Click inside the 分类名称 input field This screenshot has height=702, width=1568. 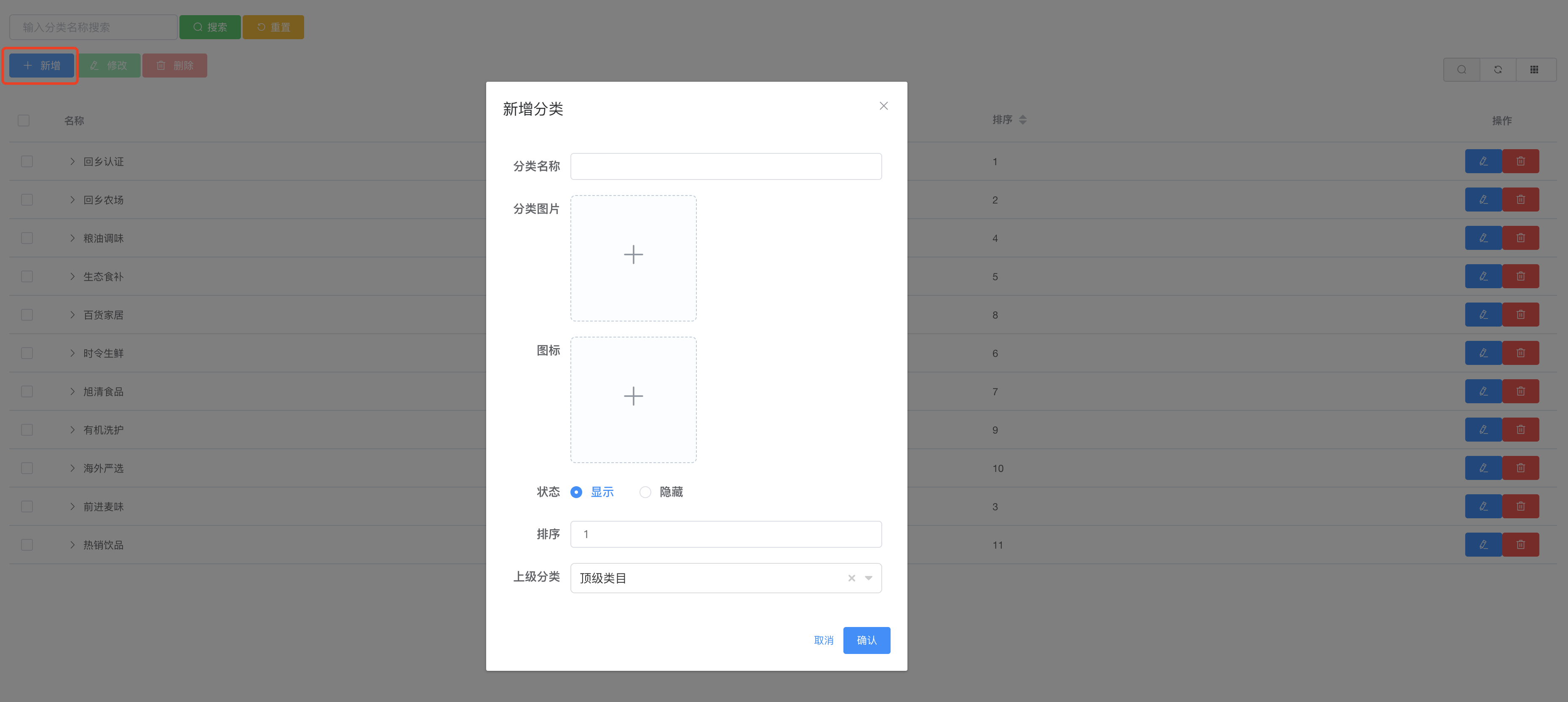coord(725,166)
